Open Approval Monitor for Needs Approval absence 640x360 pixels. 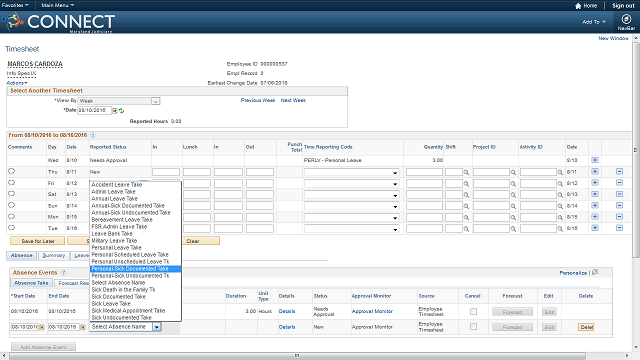tap(372, 311)
